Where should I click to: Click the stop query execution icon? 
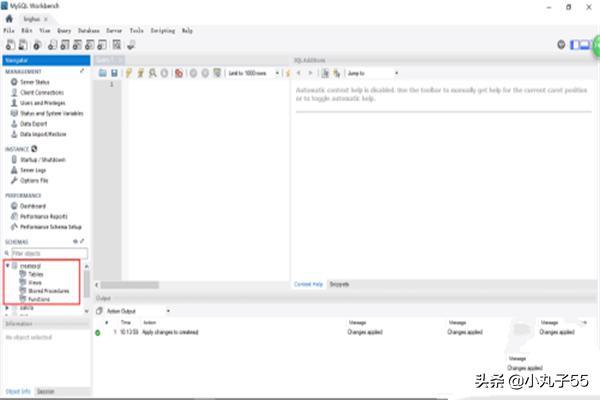tap(164, 73)
